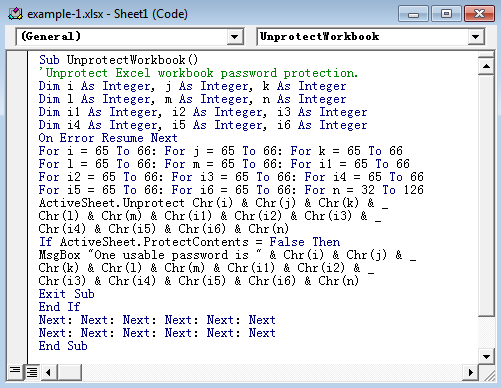The width and height of the screenshot is (501, 388).
Task: Click the 'End Sub' line
Action: click(63, 346)
